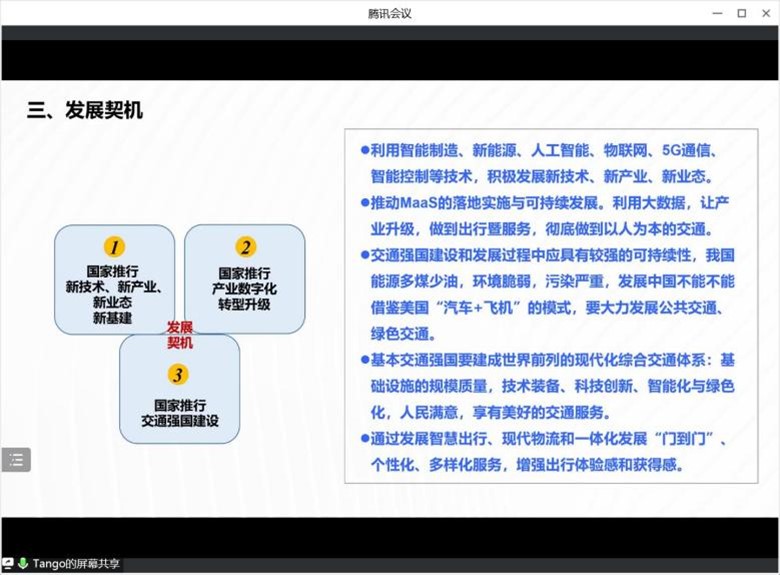Screen dimensions: 780x575
Task: Click the slide heading "三、发展契机"
Action: (x=85, y=110)
